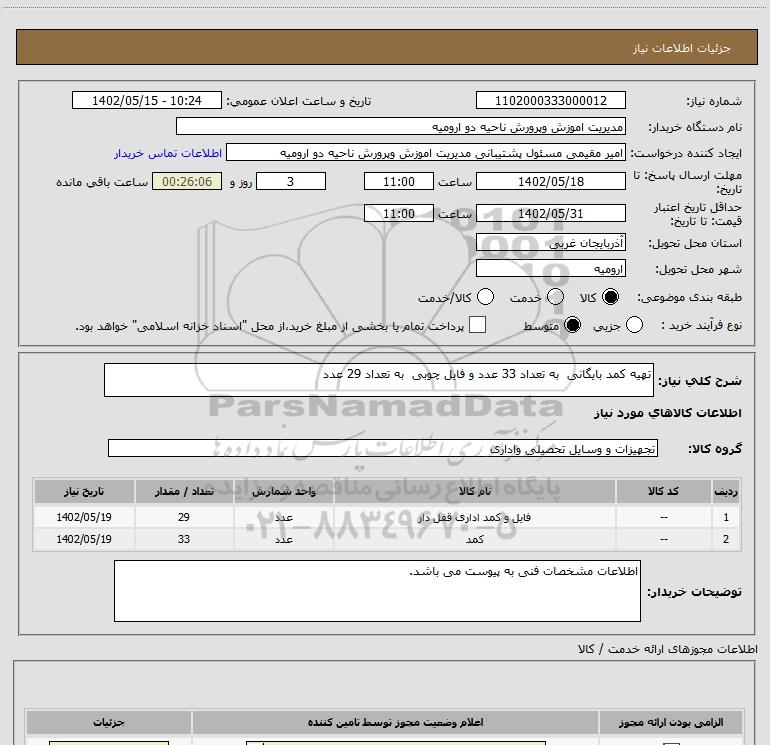
Task: Click the buyer organization name field
Action: coord(401,127)
